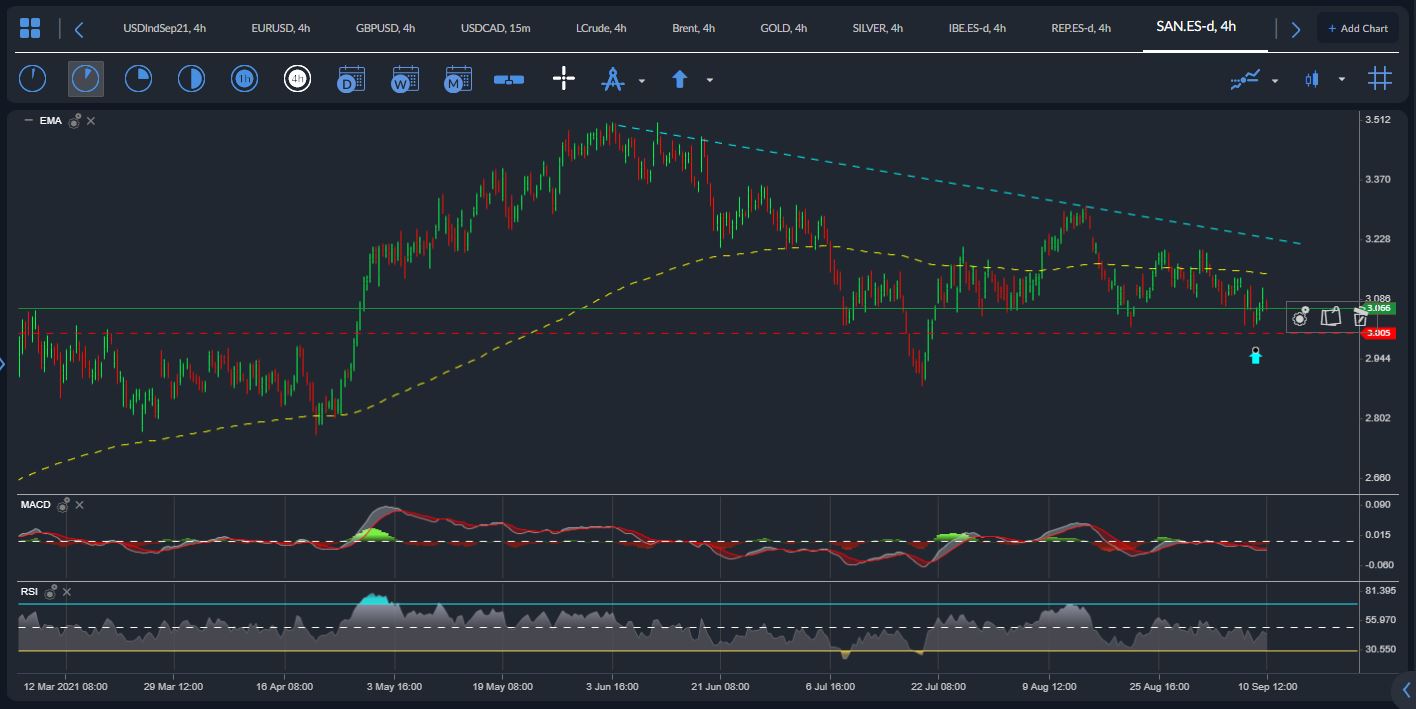Activate the crosshair cursor tool
Screen dimensions: 1416x709
pos(564,79)
